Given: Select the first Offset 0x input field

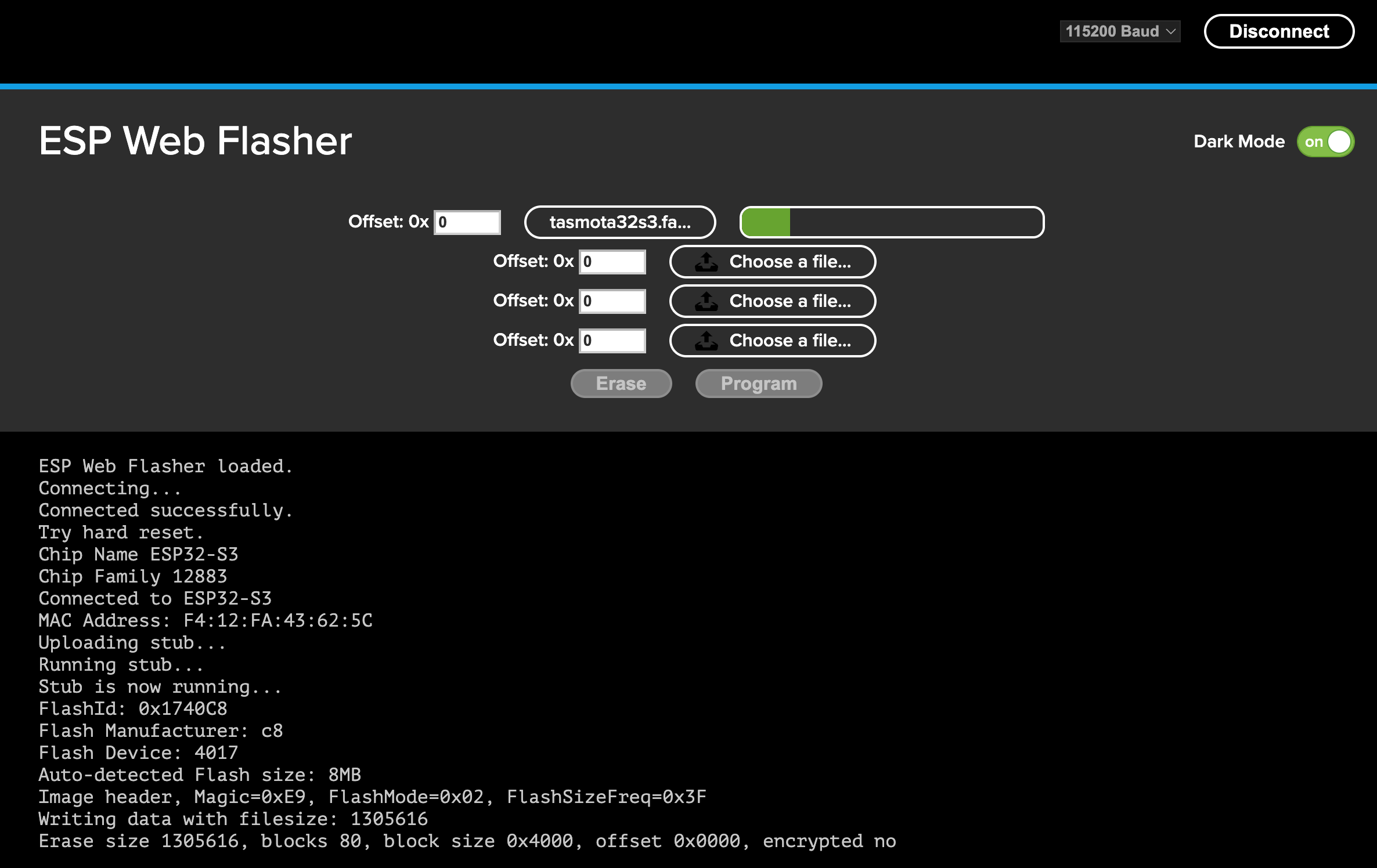Looking at the screenshot, I should click(467, 222).
